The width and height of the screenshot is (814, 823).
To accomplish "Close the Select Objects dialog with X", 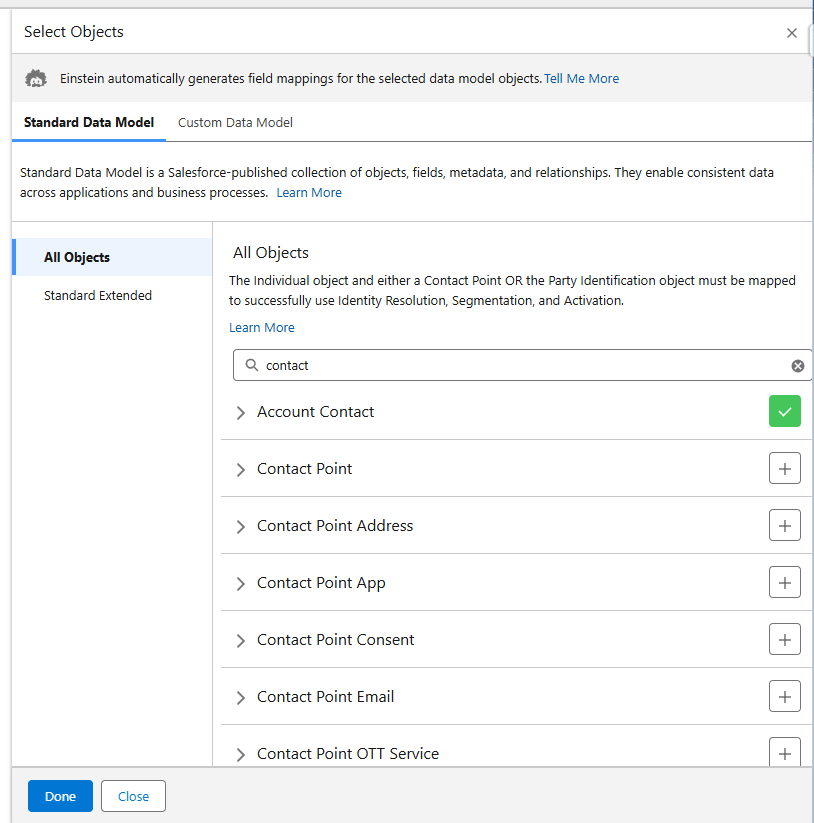I will point(791,33).
